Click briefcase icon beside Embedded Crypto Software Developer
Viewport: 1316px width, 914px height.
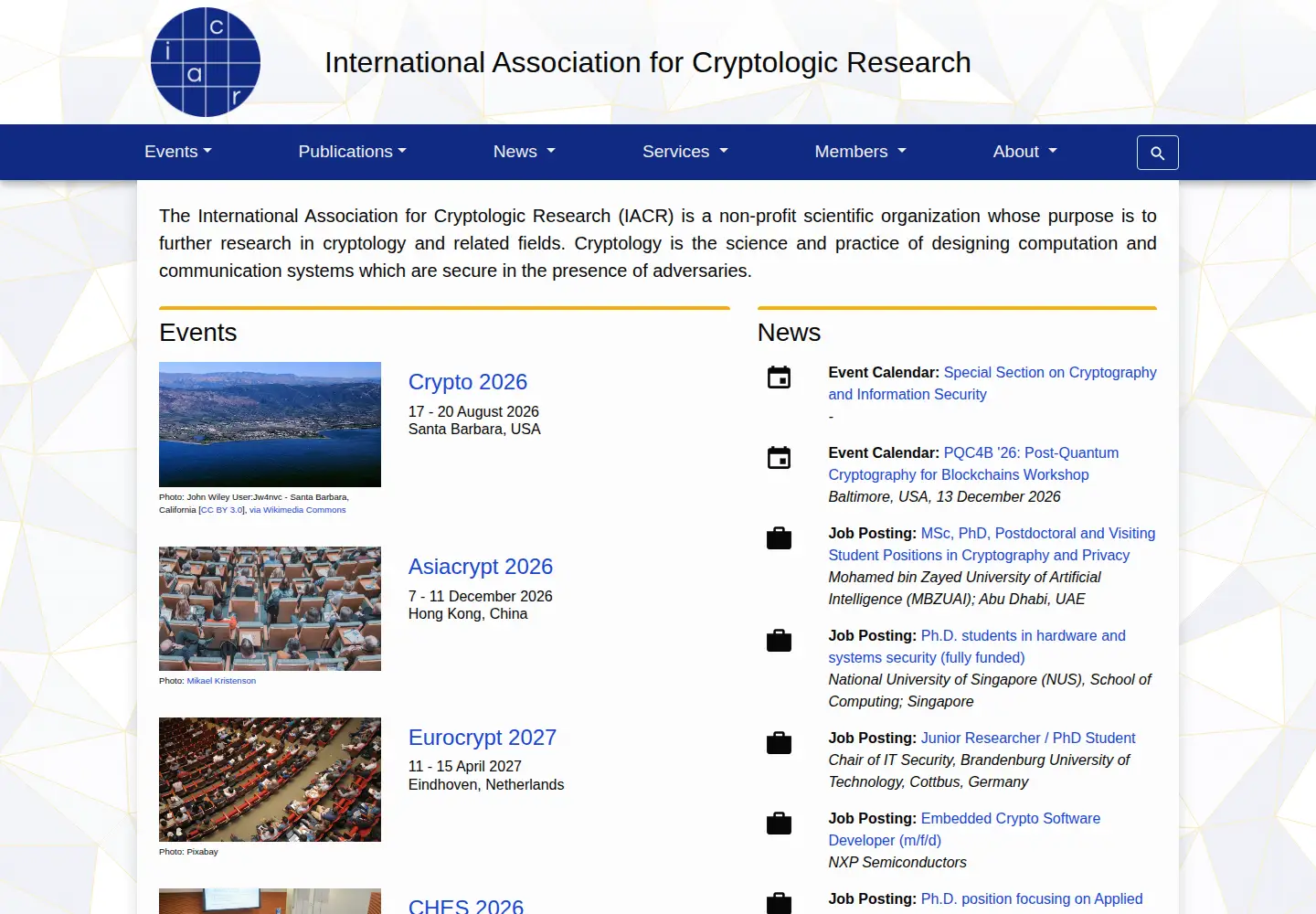(779, 824)
